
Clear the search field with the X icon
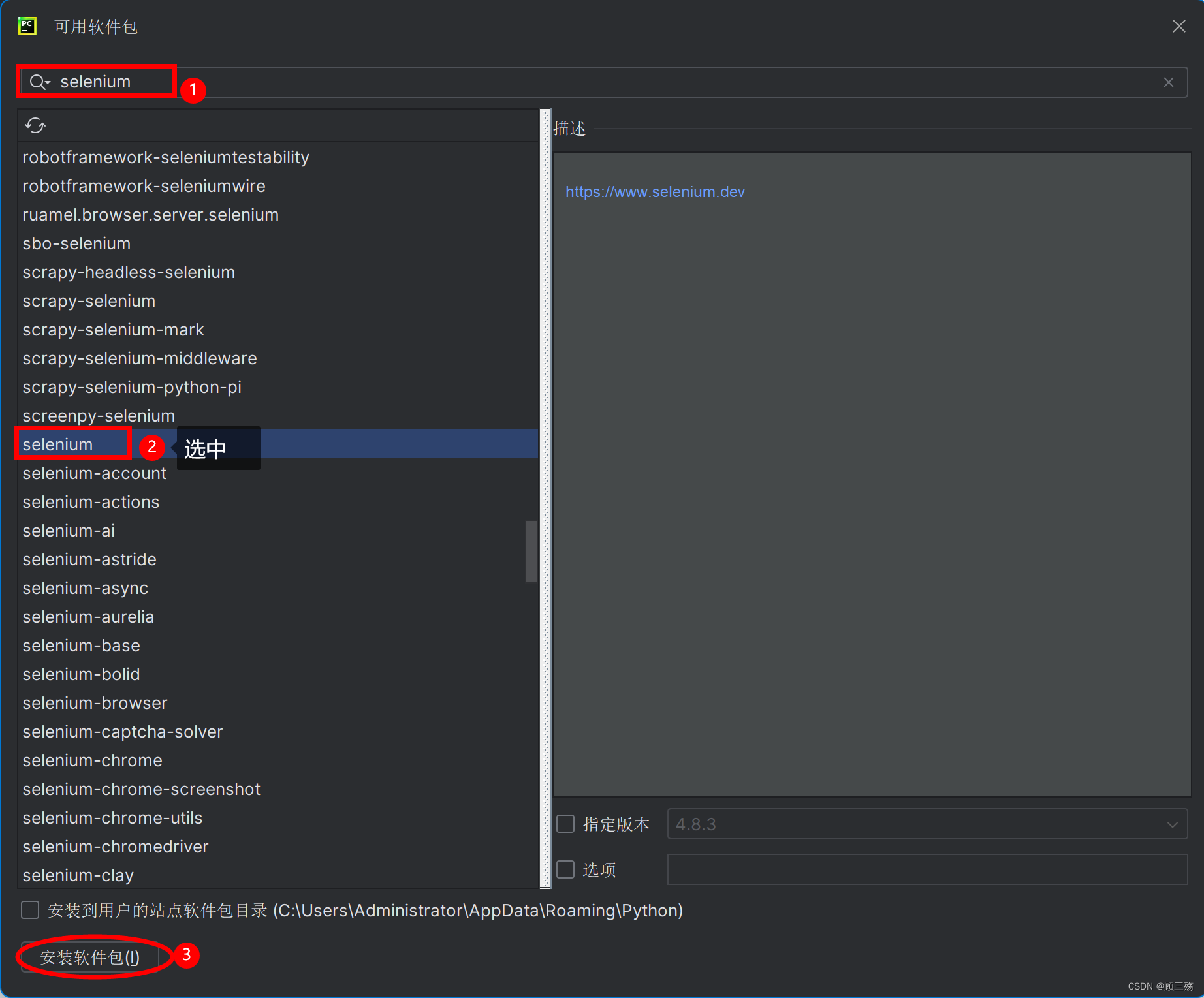point(1169,82)
